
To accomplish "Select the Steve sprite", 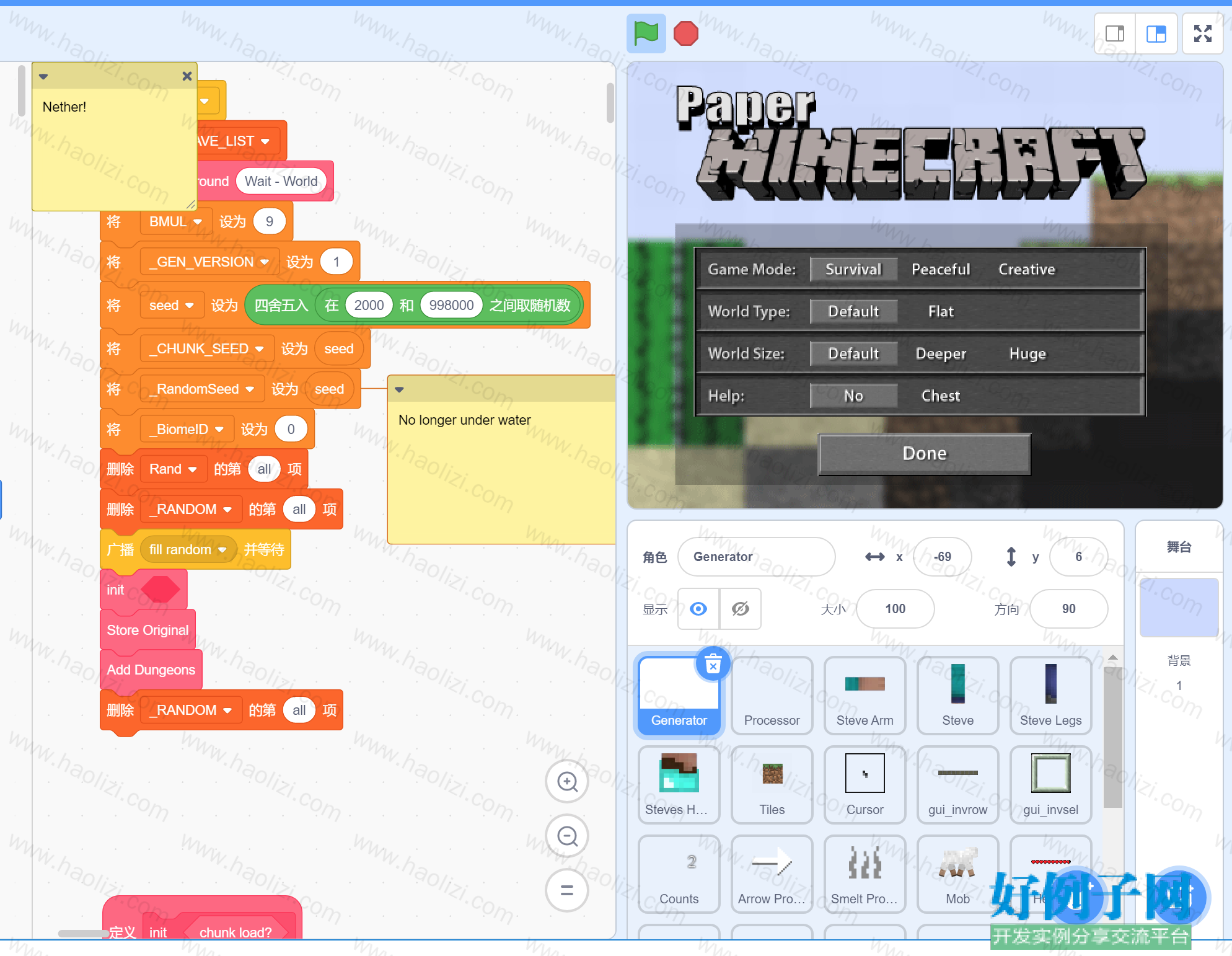I will point(957,696).
